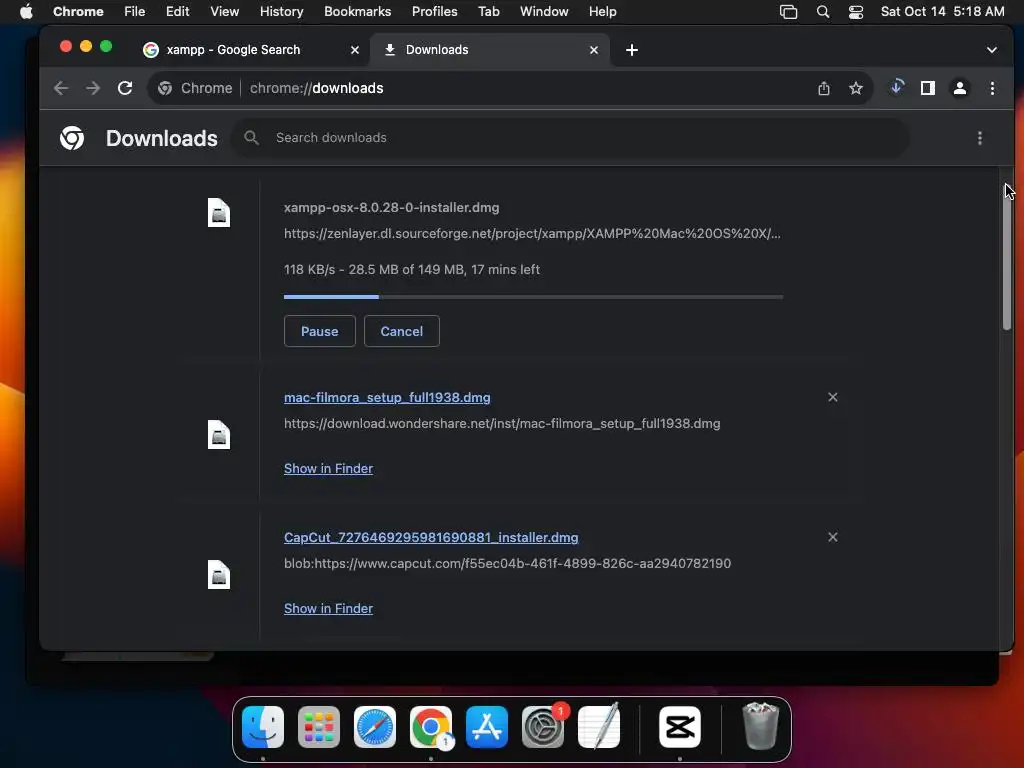Viewport: 1024px width, 768px height.
Task: Open the Bookmarks menu
Action: pyautogui.click(x=357, y=11)
